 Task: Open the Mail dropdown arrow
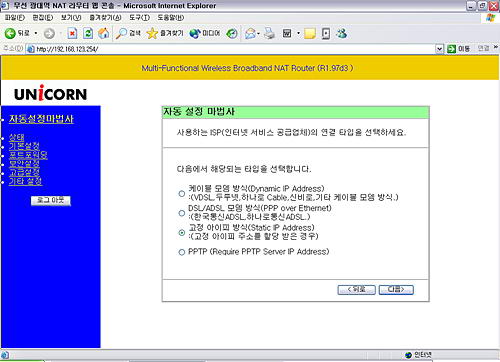258,33
